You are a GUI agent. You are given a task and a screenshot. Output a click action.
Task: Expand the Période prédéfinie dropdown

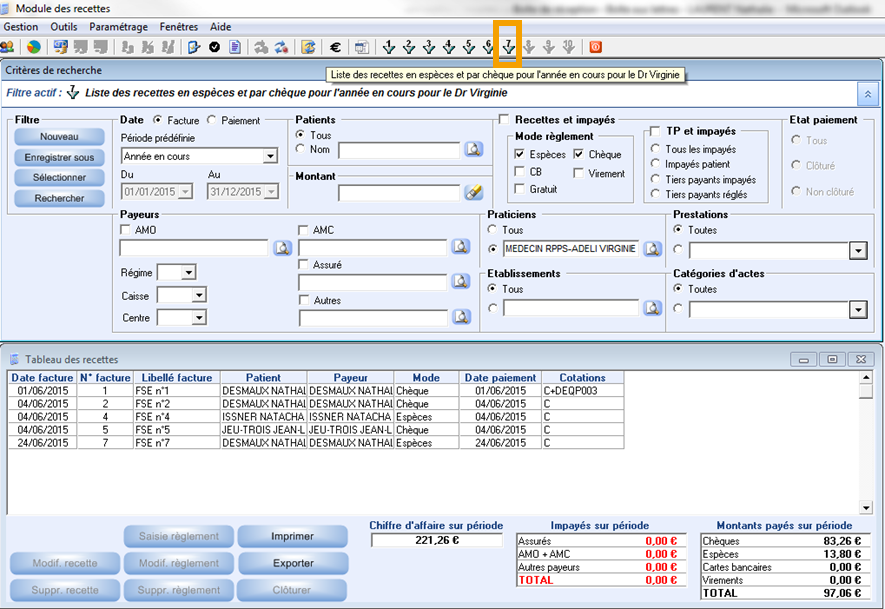pos(270,156)
